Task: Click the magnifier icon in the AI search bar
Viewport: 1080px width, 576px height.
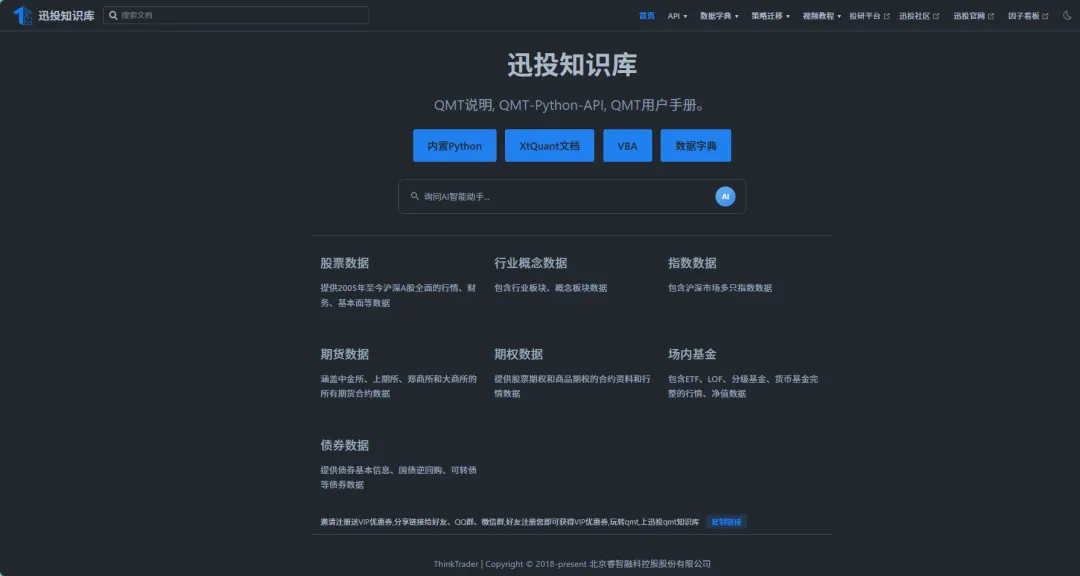Action: tap(415, 196)
